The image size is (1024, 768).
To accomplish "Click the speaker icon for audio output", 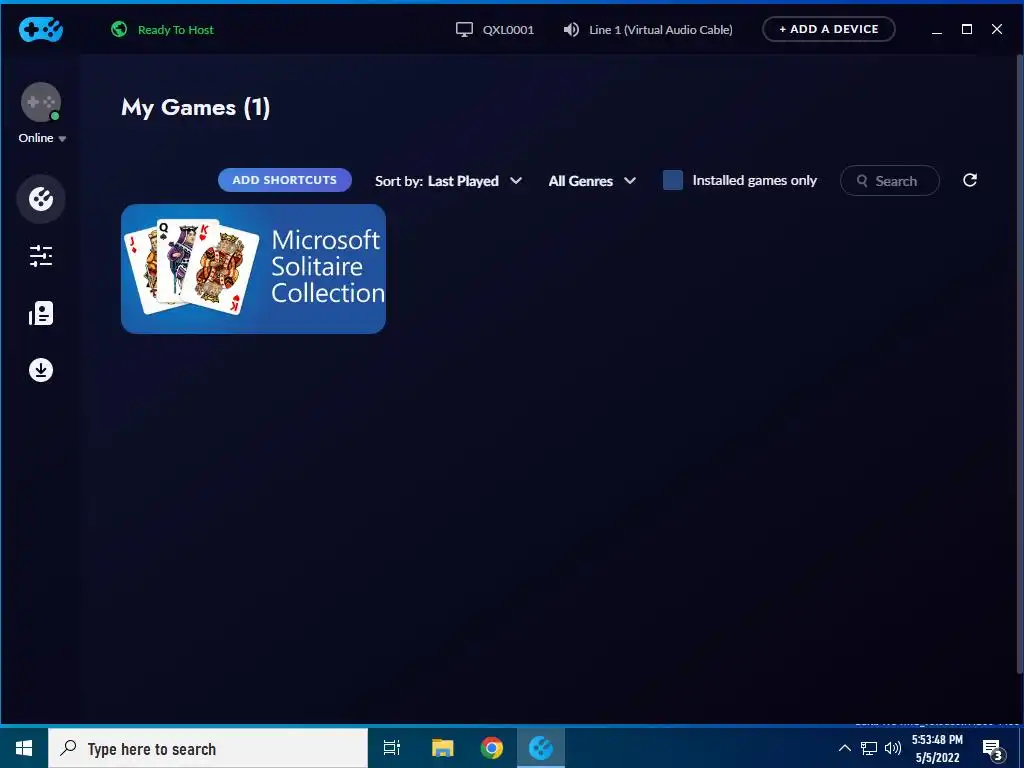I will 571,30.
